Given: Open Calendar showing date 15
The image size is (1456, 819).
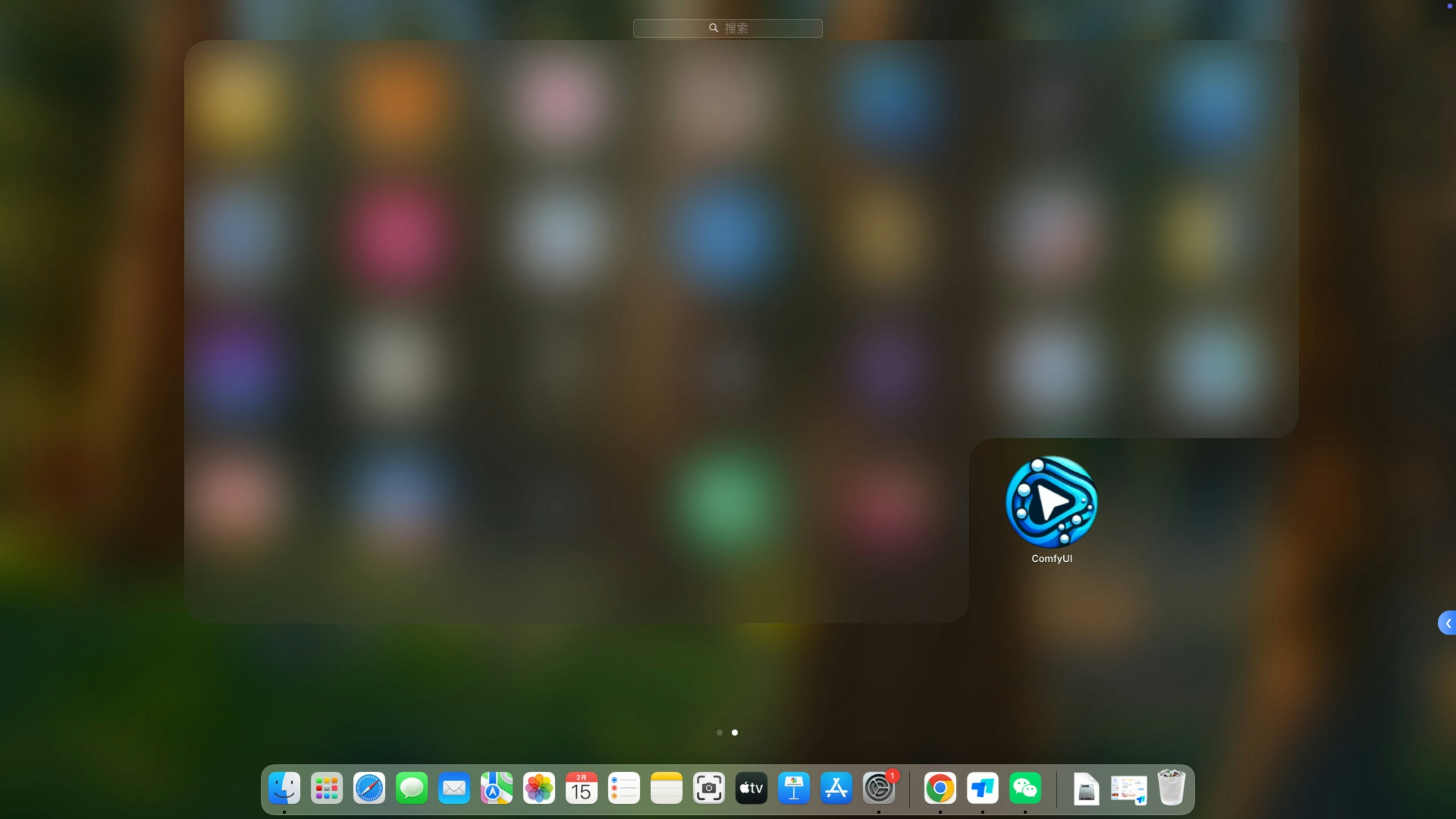Looking at the screenshot, I should pyautogui.click(x=581, y=788).
